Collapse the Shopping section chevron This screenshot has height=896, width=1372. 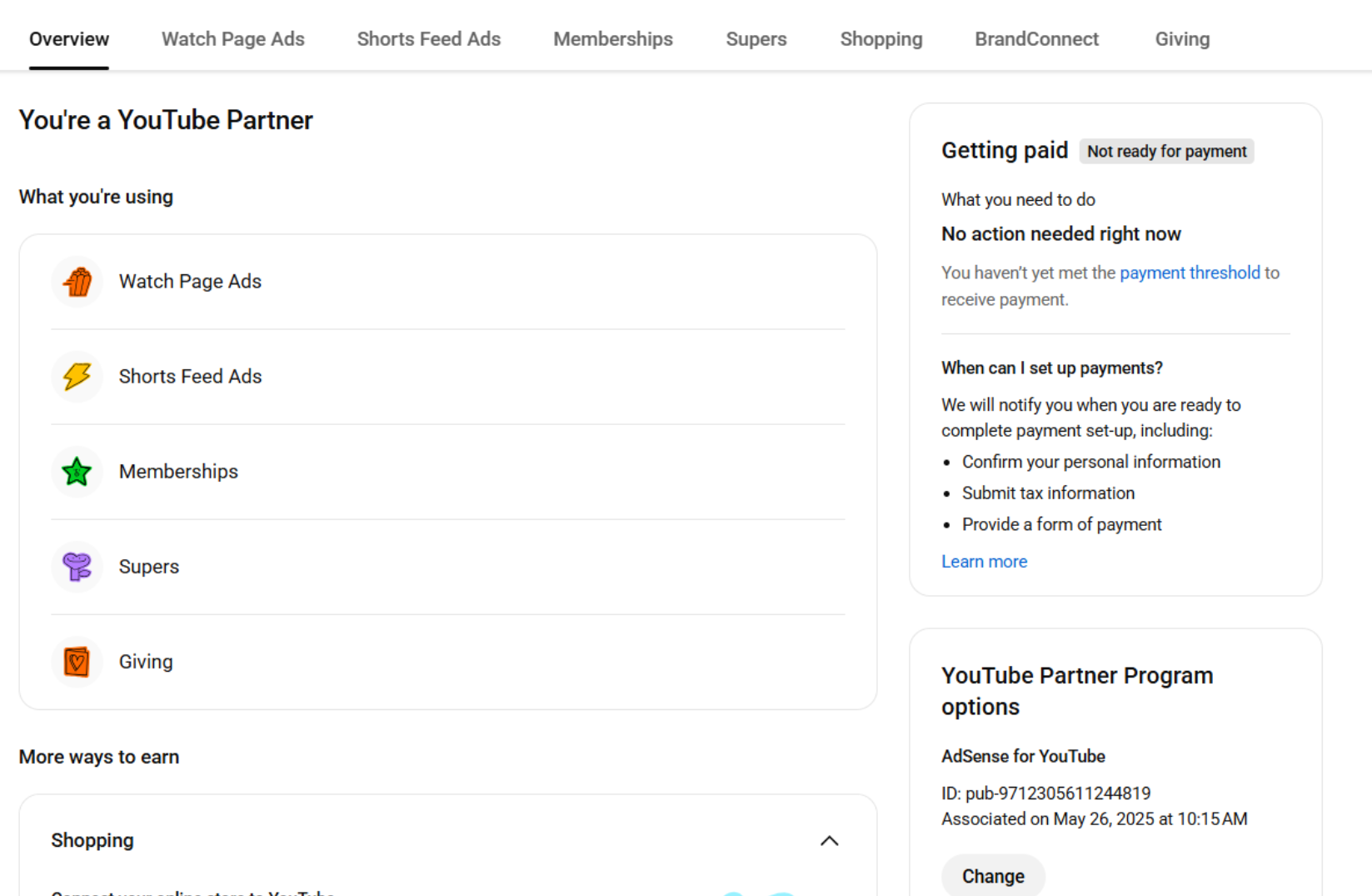(829, 840)
